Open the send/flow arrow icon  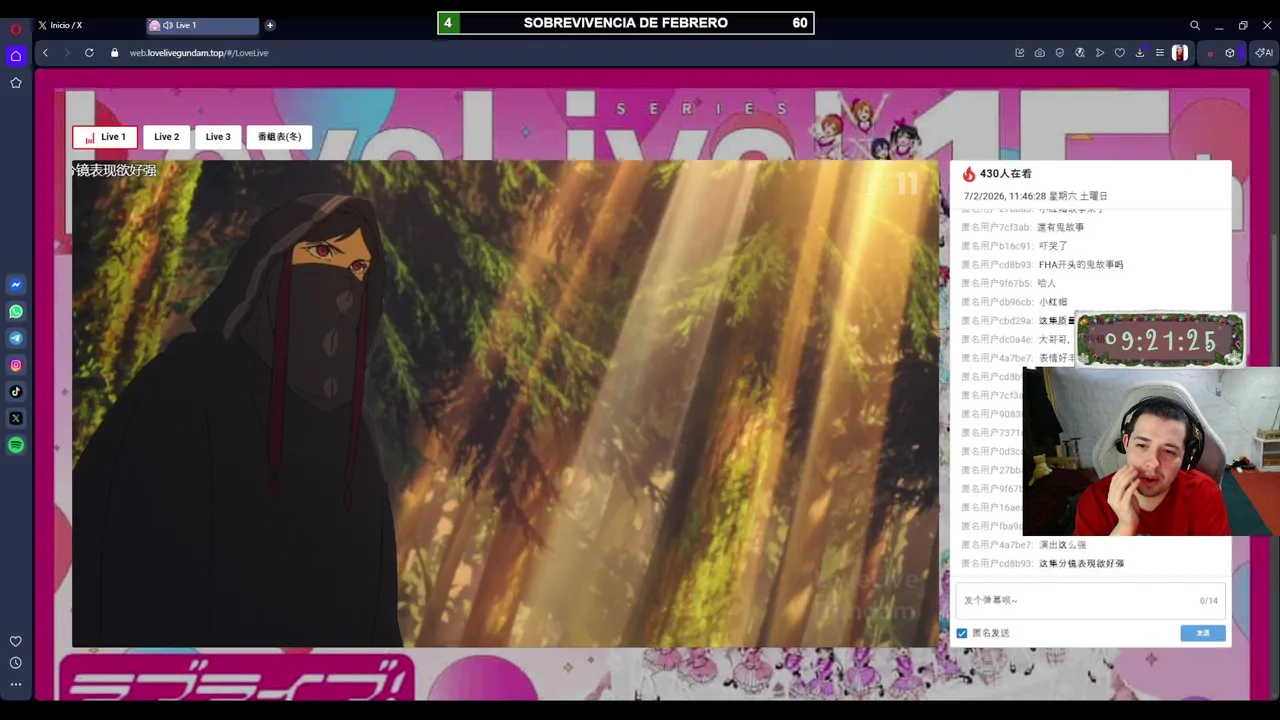(x=1100, y=53)
